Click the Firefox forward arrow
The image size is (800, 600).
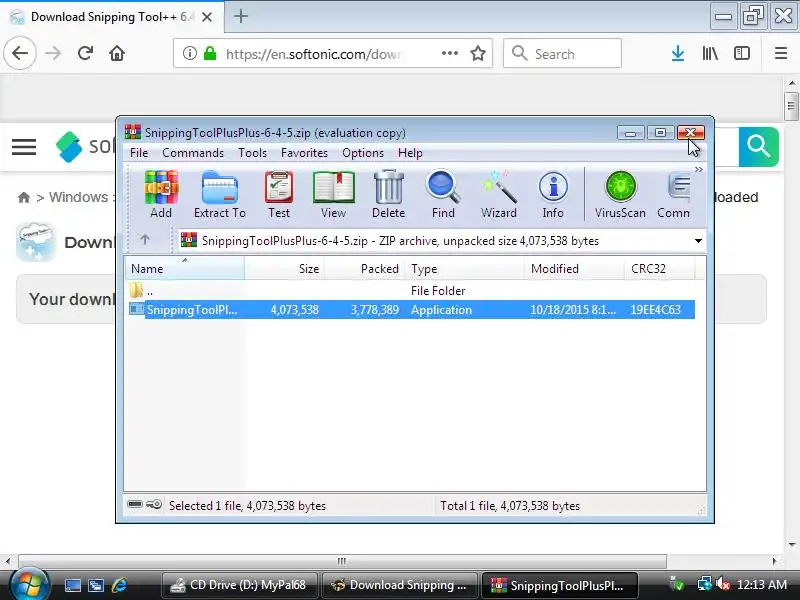tap(53, 53)
